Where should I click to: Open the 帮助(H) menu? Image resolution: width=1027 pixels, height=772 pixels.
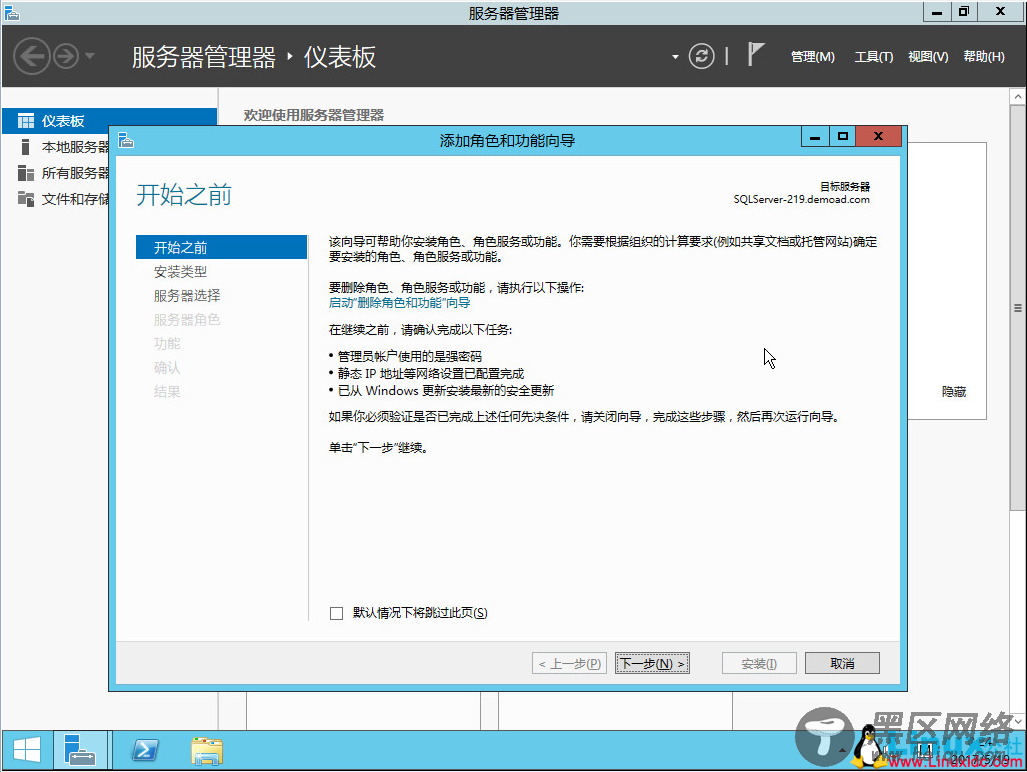click(x=984, y=57)
